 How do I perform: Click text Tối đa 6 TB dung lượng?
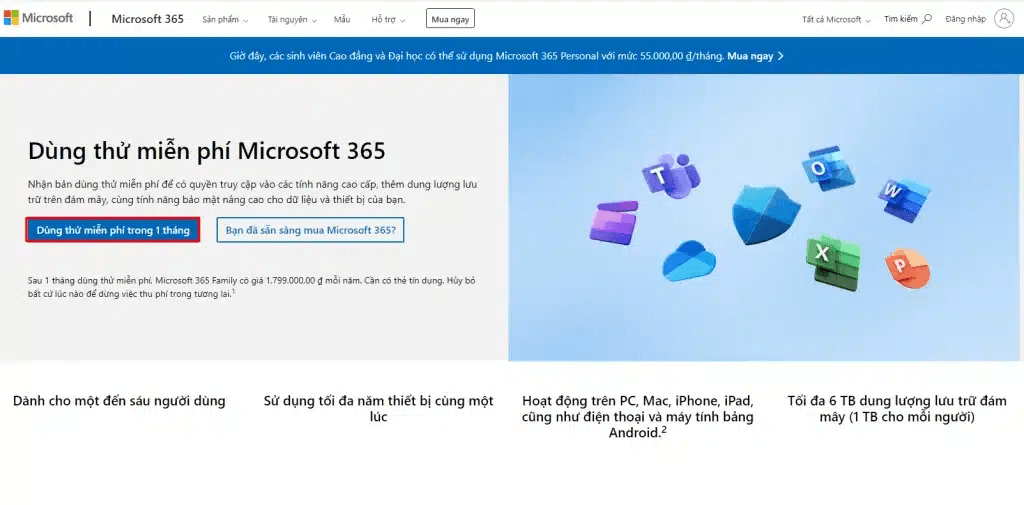(x=897, y=408)
